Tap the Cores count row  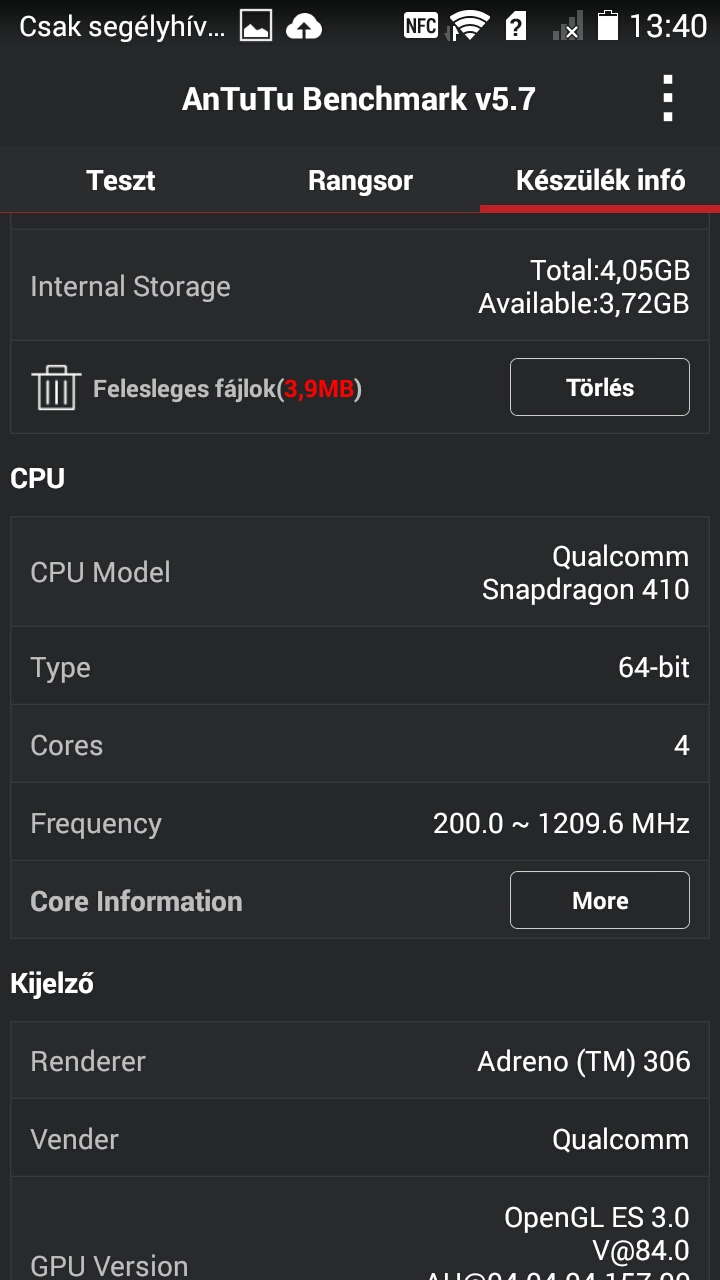[x=360, y=745]
